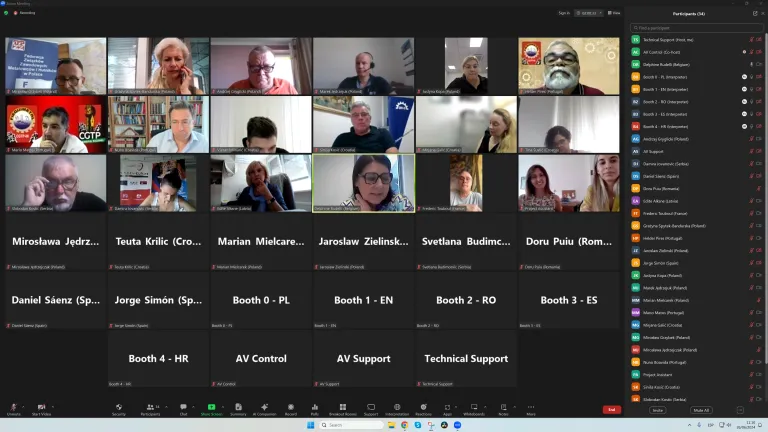Click the red End meeting button

[612, 409]
